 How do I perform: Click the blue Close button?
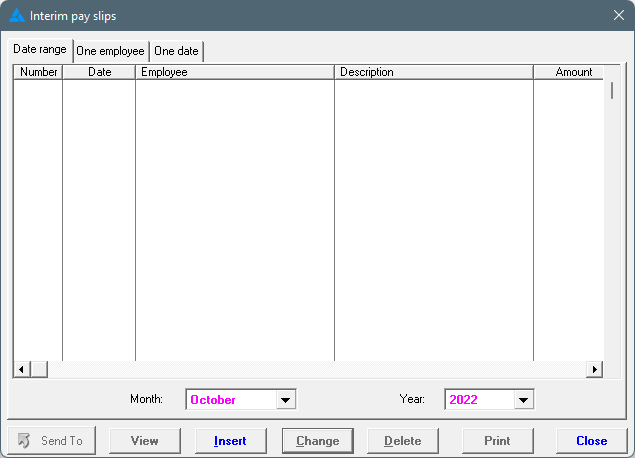(592, 441)
